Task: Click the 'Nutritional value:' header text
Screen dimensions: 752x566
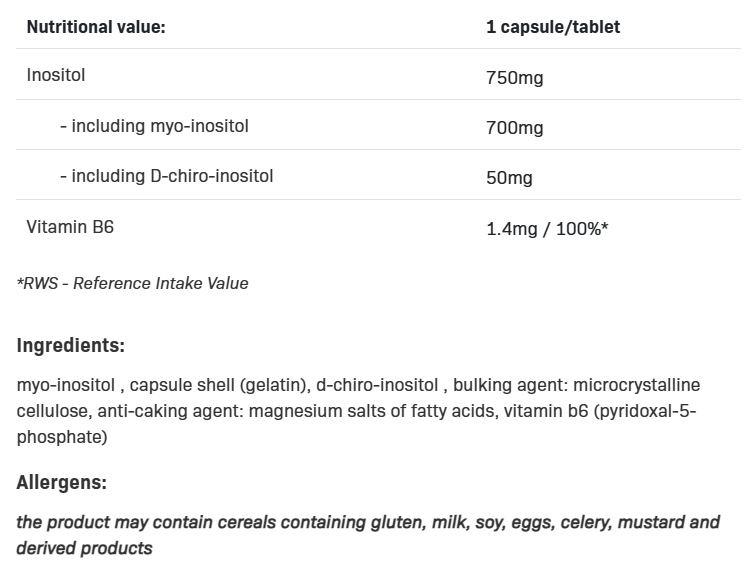Action: (x=96, y=27)
